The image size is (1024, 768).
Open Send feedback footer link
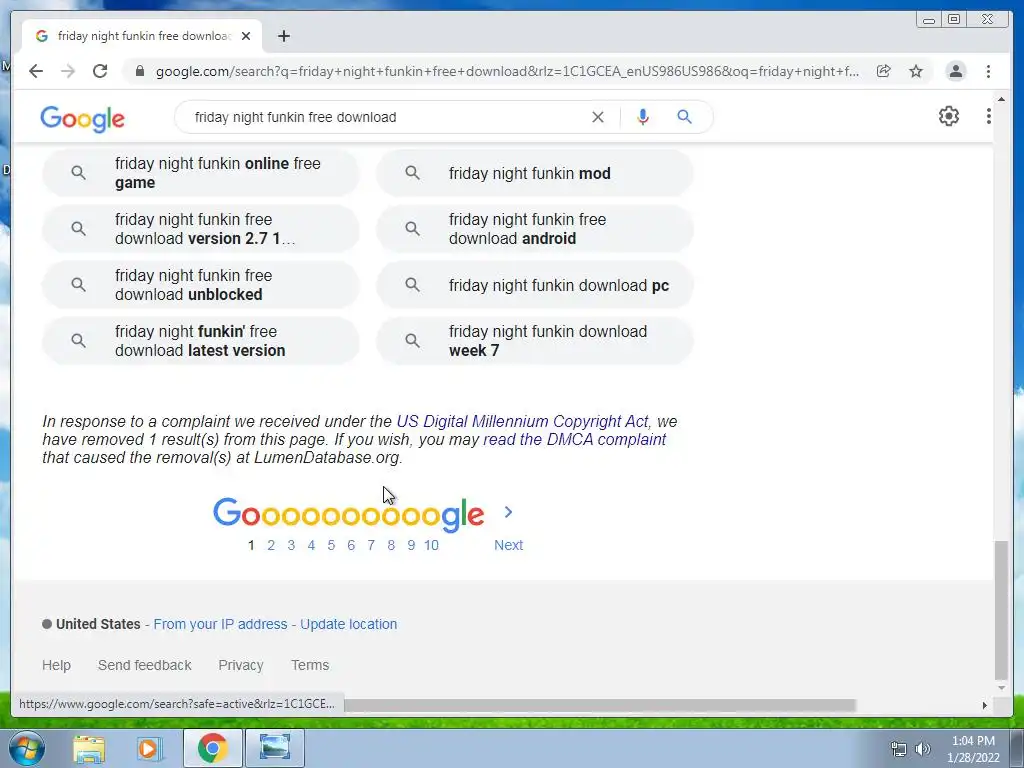tap(144, 665)
